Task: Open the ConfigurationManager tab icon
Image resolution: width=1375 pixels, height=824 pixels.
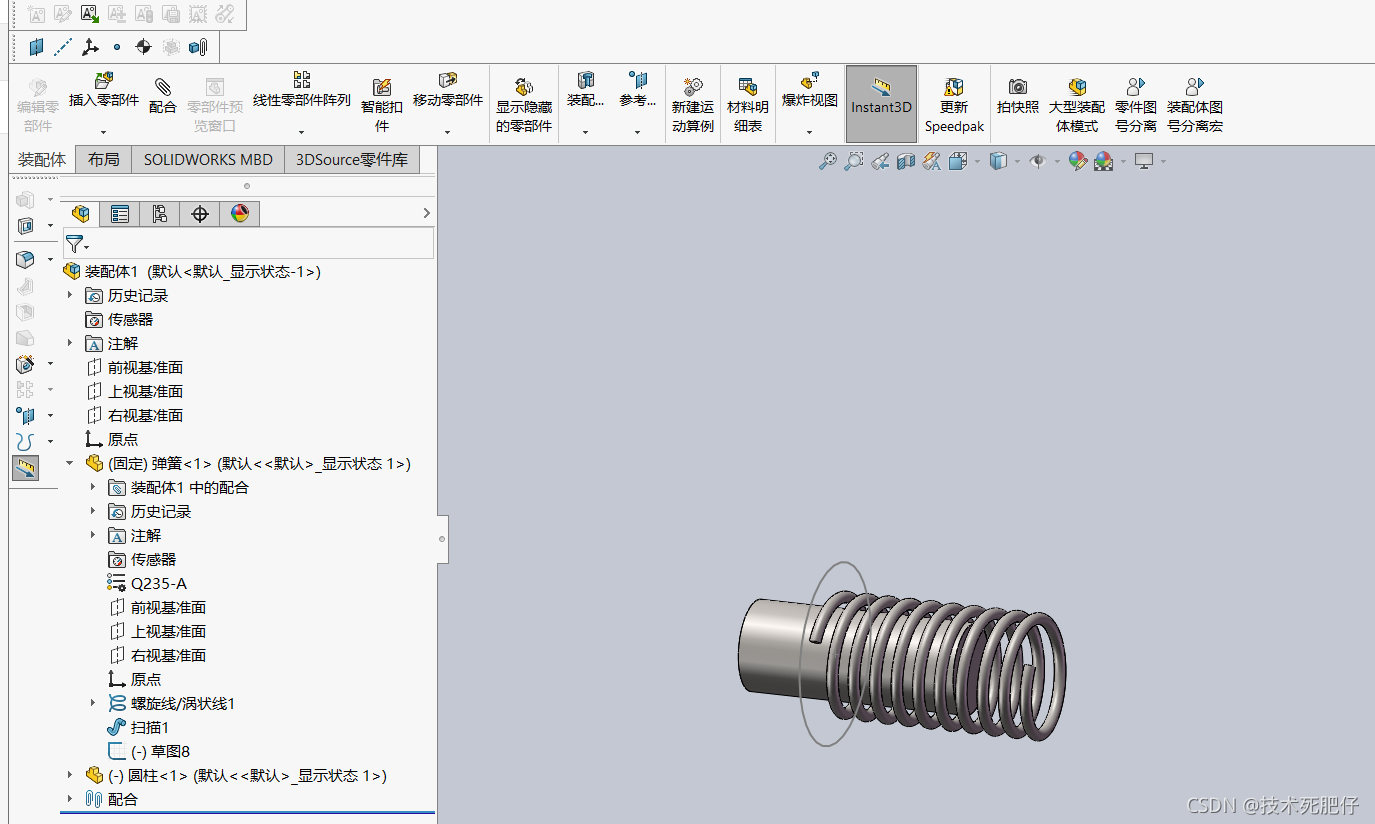Action: click(x=160, y=213)
